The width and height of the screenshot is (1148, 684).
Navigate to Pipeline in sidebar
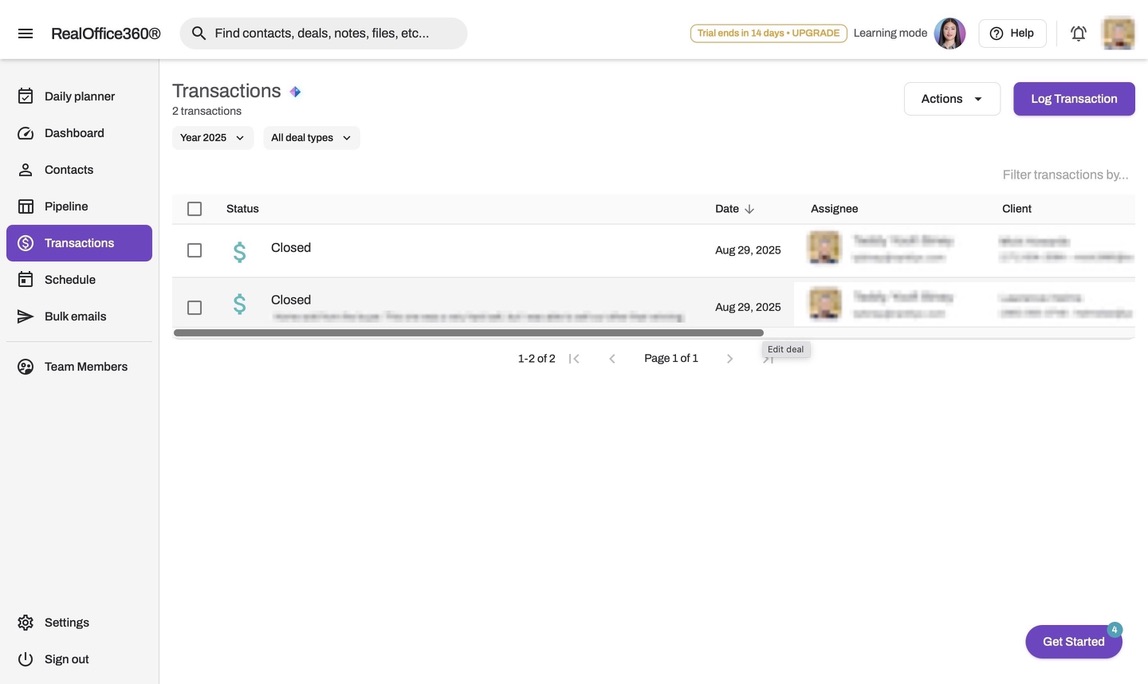click(66, 206)
